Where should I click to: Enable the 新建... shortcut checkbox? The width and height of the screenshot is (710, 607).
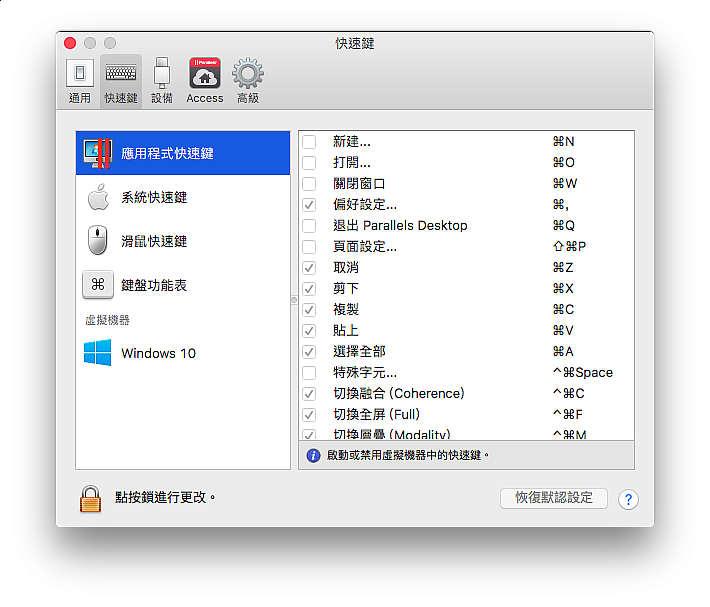[x=309, y=142]
